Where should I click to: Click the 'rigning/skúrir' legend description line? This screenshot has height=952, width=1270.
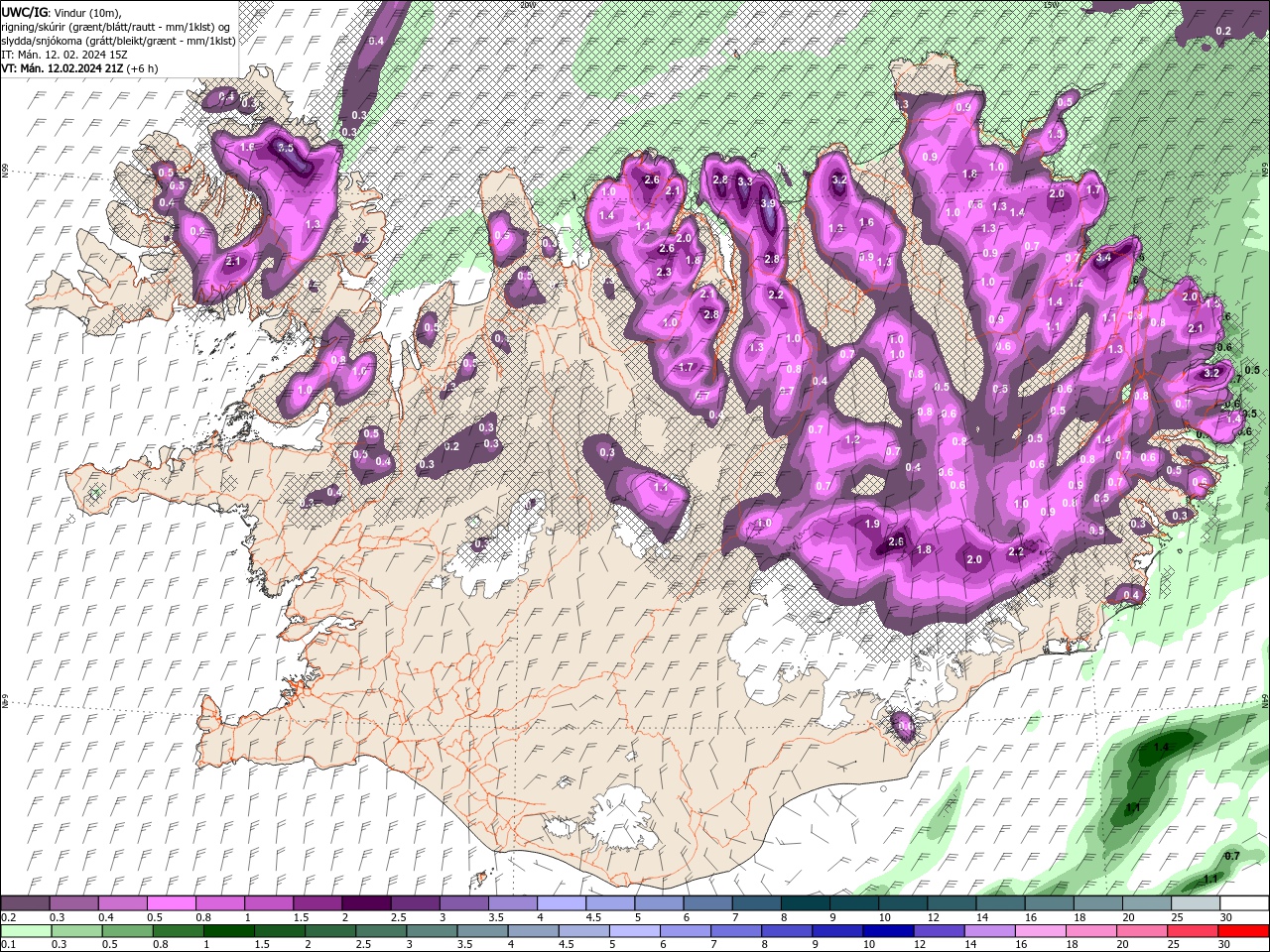(117, 27)
